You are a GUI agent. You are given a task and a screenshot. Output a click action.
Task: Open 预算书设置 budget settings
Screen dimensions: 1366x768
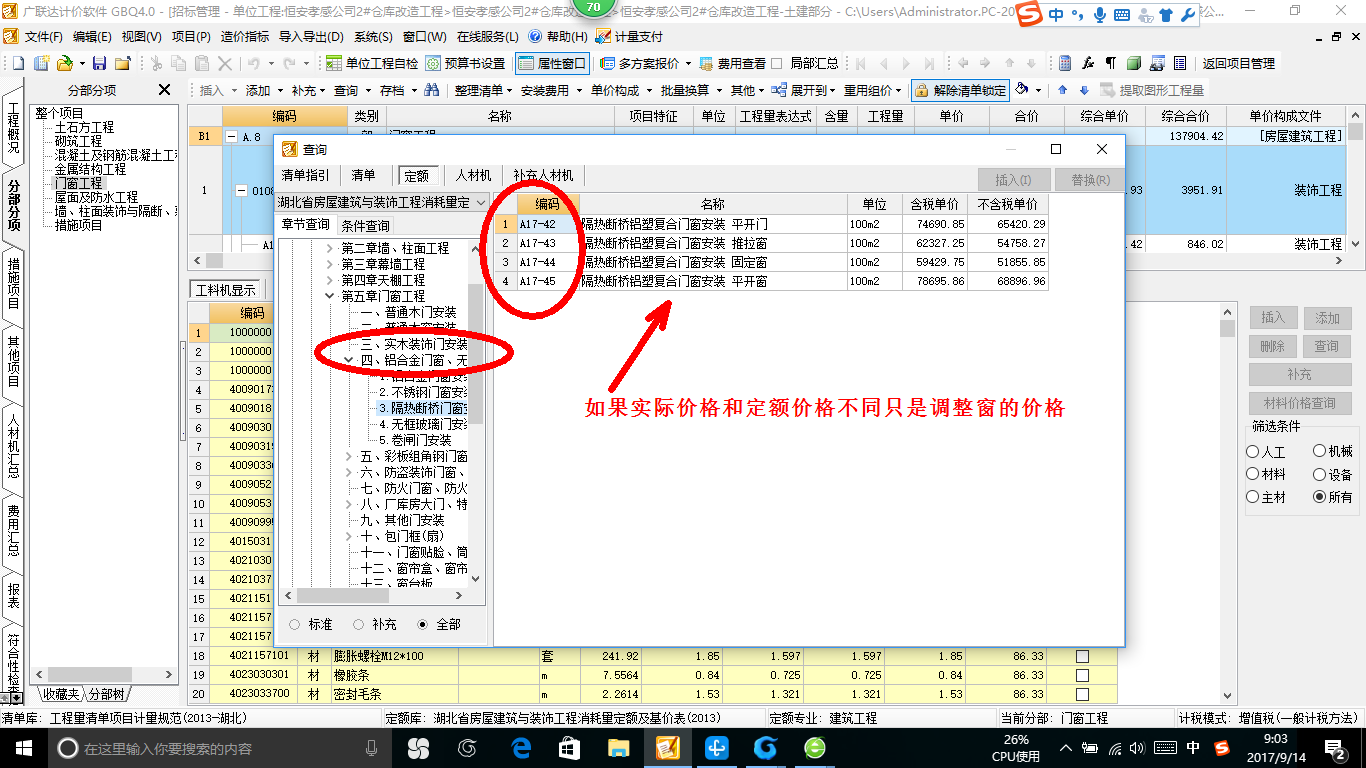tap(465, 63)
